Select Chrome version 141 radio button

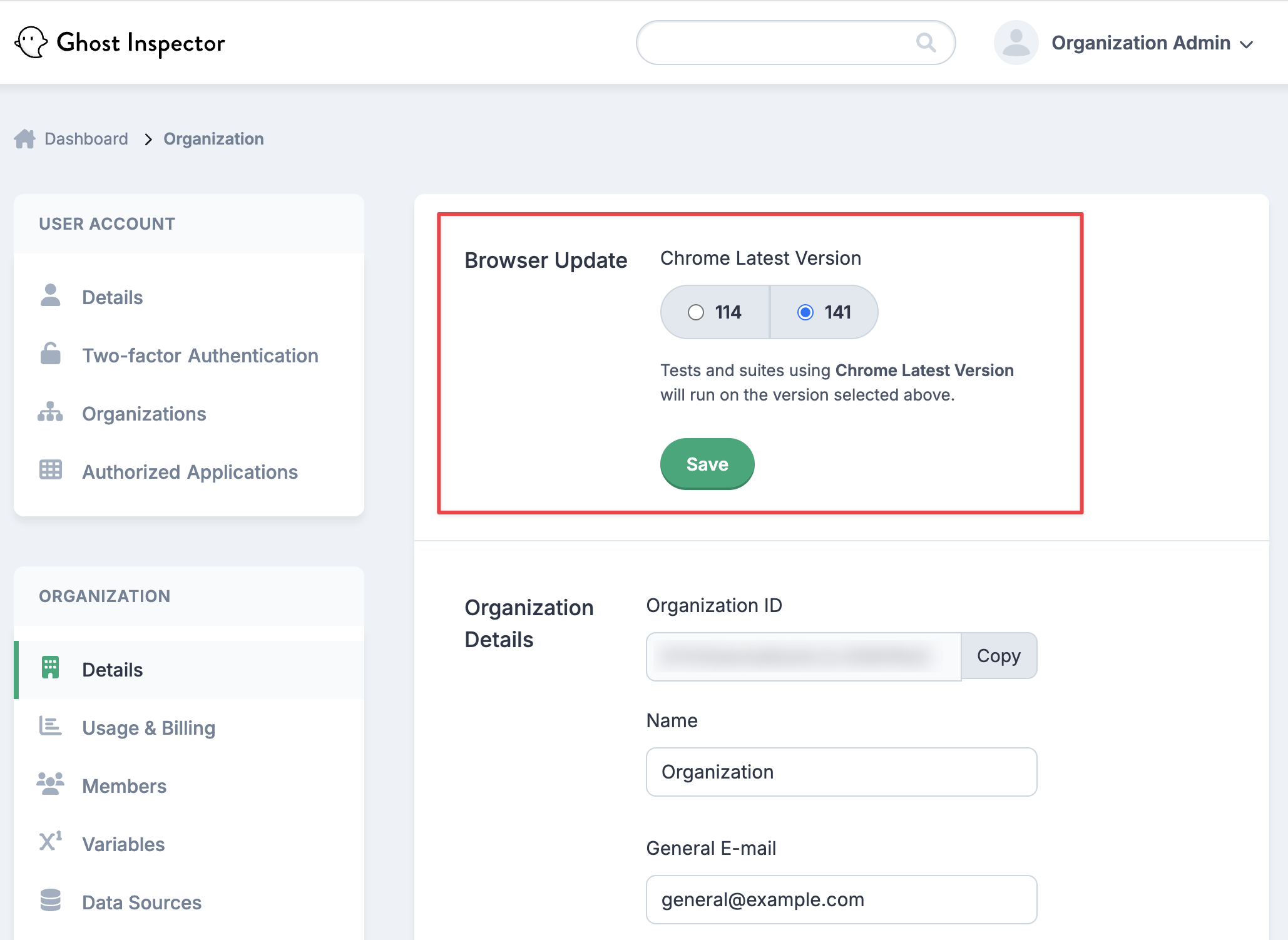[805, 312]
